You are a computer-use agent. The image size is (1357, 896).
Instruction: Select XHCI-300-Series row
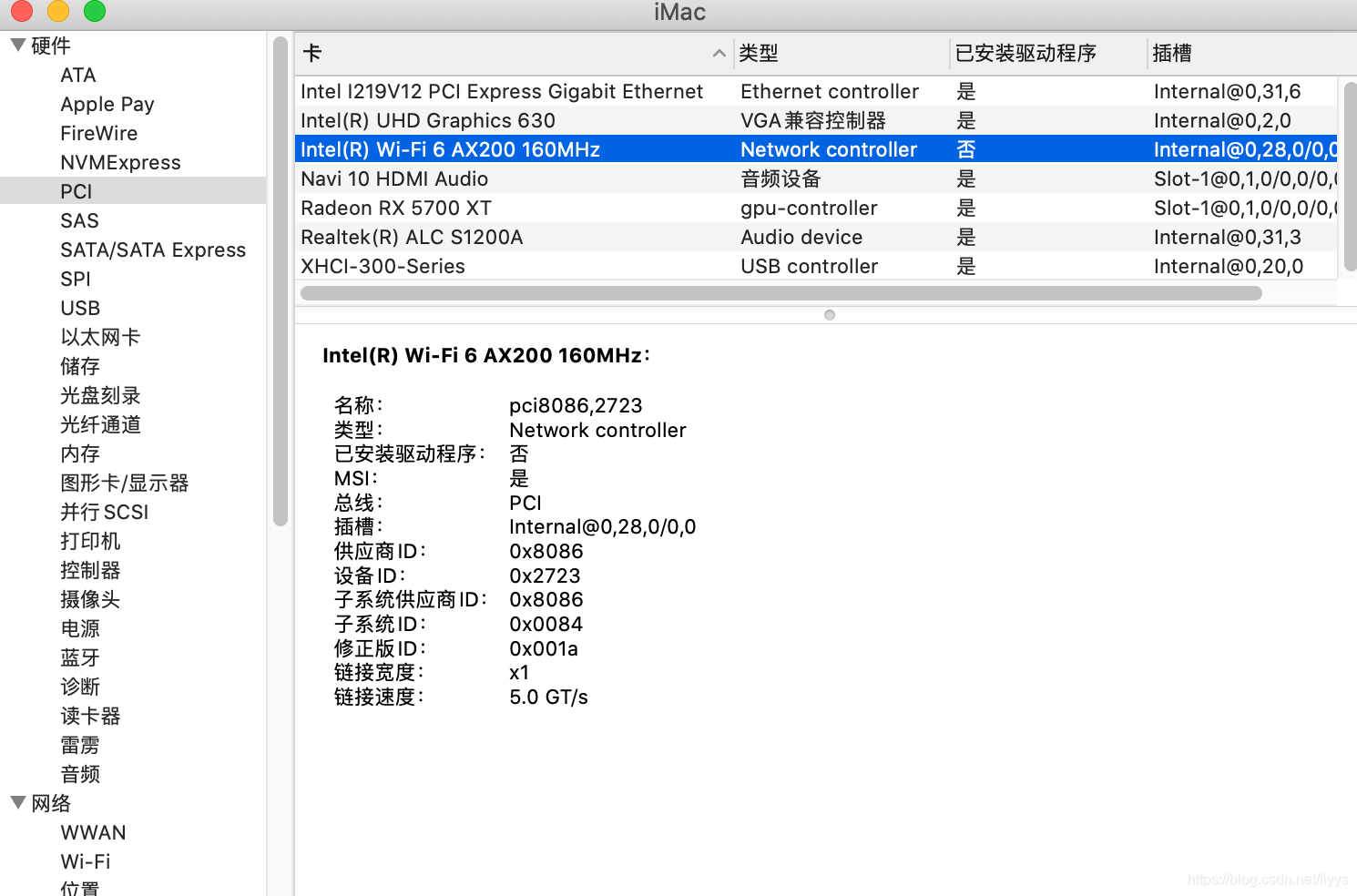coord(816,266)
